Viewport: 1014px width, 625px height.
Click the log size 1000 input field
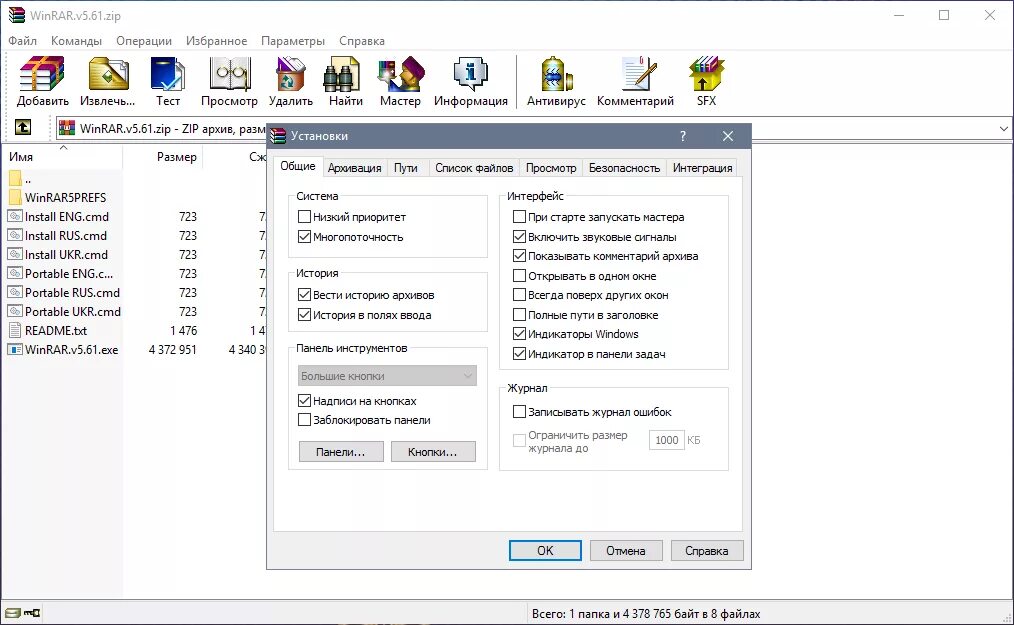click(x=667, y=440)
